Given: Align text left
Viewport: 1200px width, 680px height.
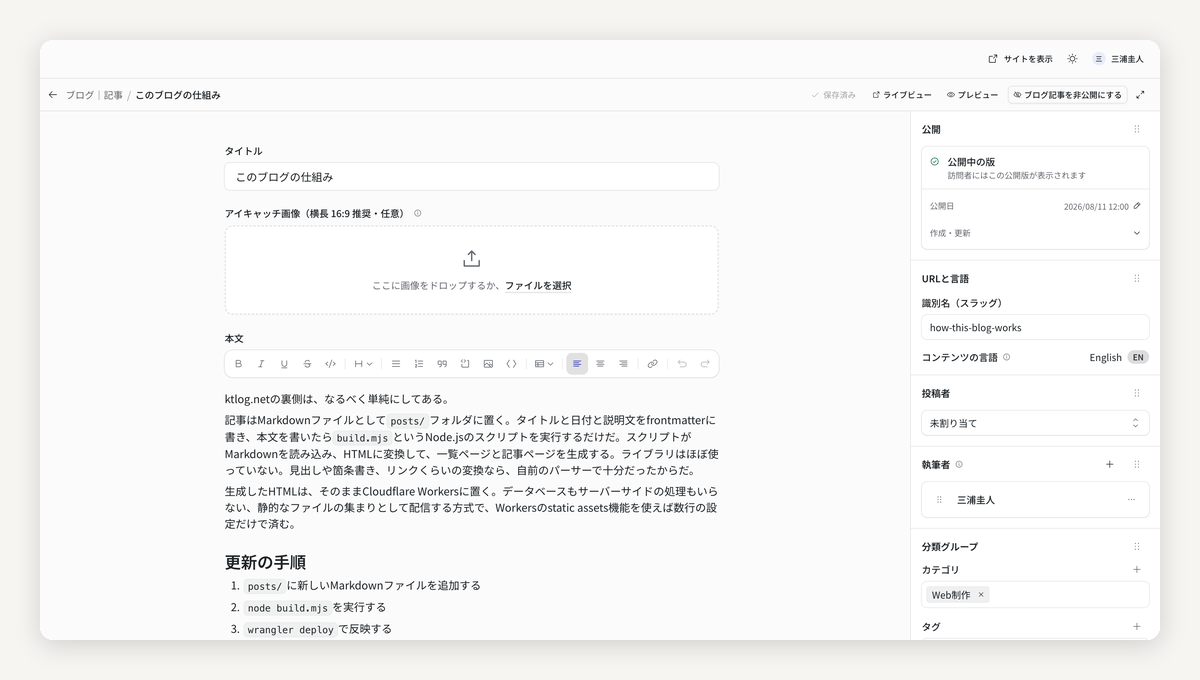Looking at the screenshot, I should 577,364.
